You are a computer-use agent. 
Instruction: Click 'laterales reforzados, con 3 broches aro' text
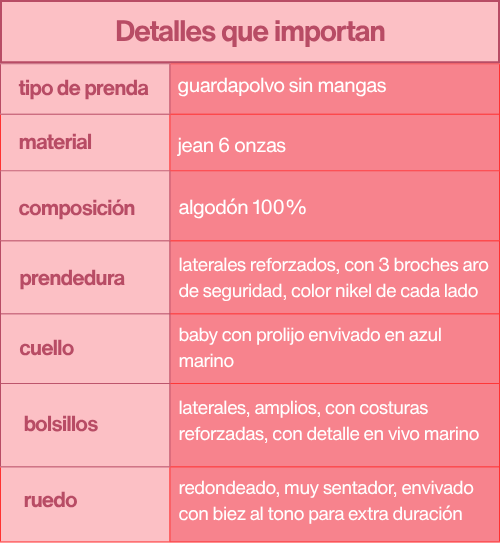[x=333, y=265]
